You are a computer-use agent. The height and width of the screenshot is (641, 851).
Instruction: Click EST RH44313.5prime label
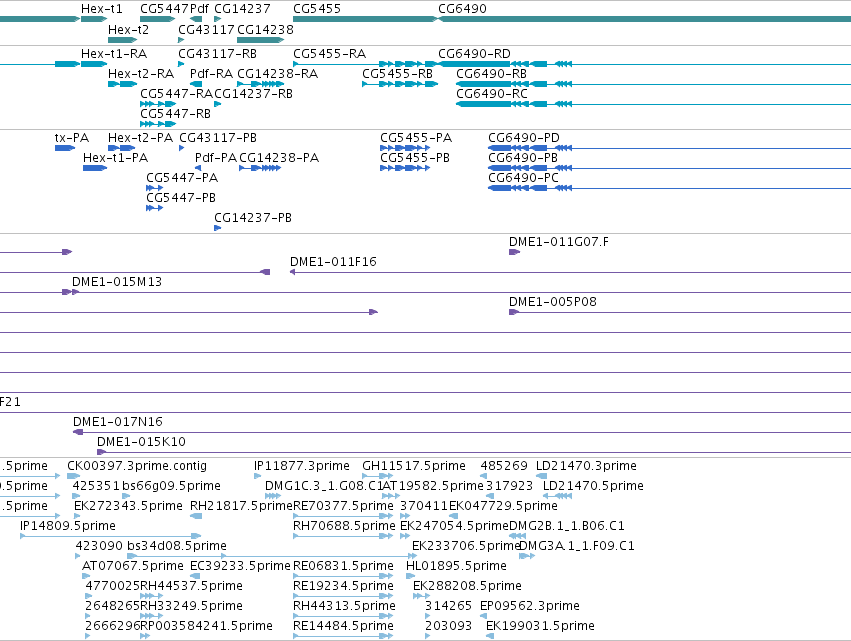pos(344,605)
